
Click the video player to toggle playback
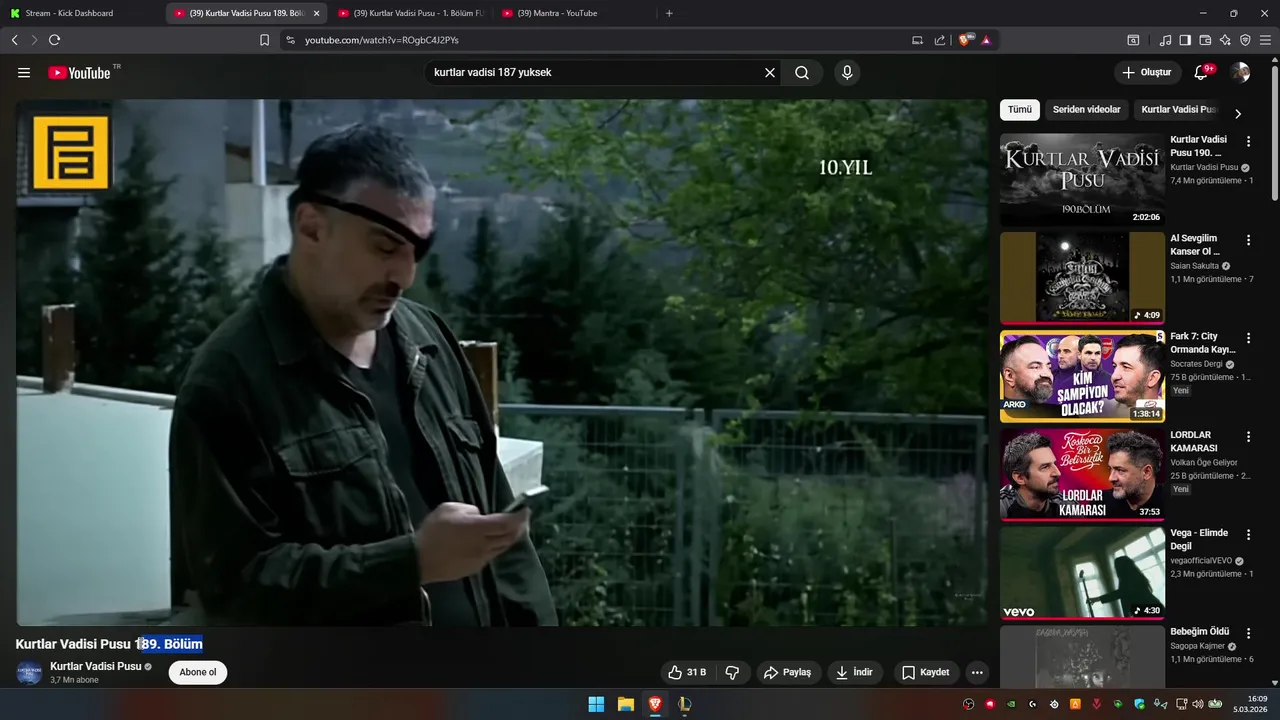501,362
